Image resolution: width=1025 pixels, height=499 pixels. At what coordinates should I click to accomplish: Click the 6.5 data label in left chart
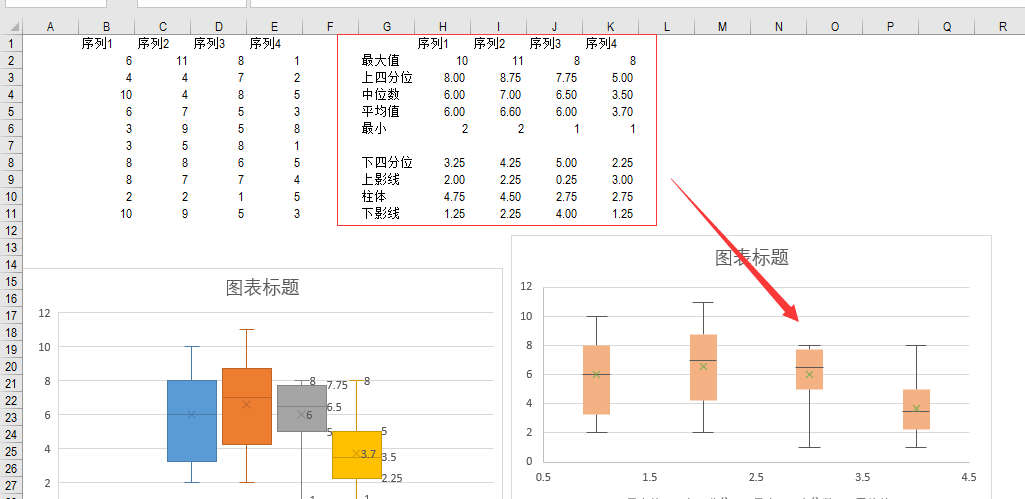pos(333,407)
